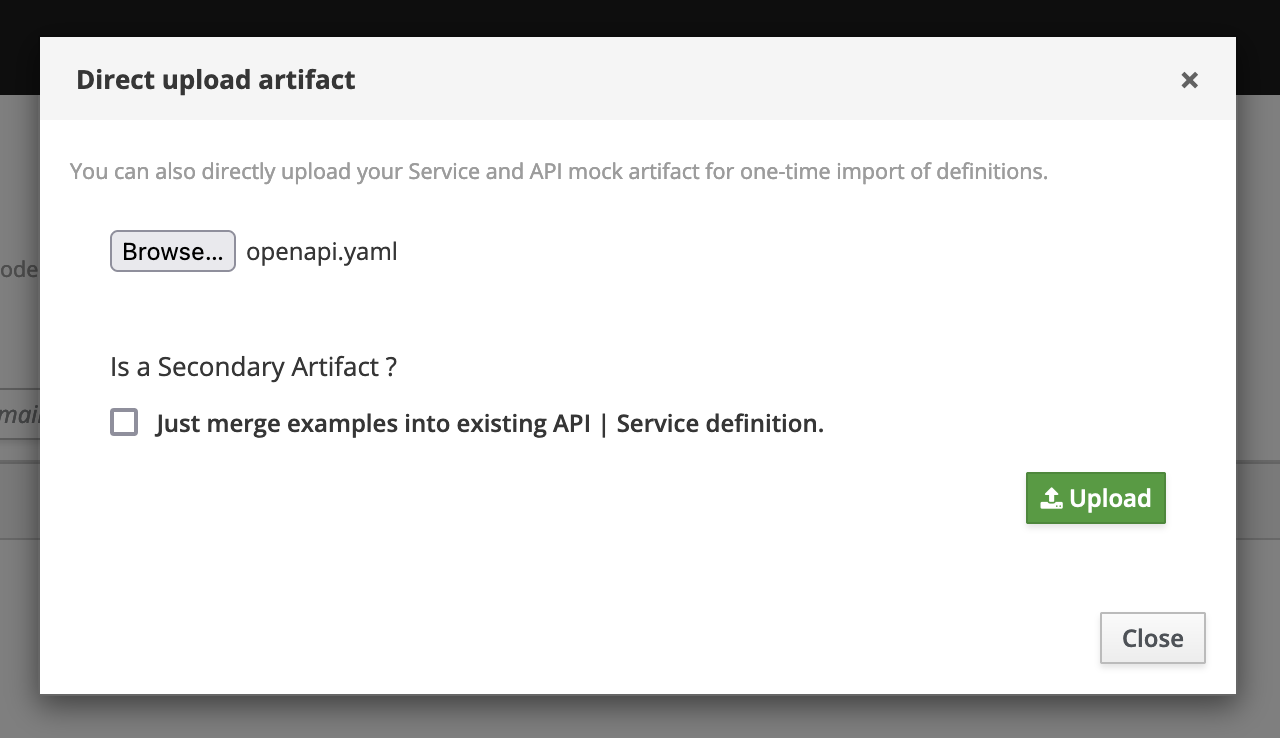The width and height of the screenshot is (1280, 738).
Task: Click the partially visible email input on left
Action: pos(19,413)
